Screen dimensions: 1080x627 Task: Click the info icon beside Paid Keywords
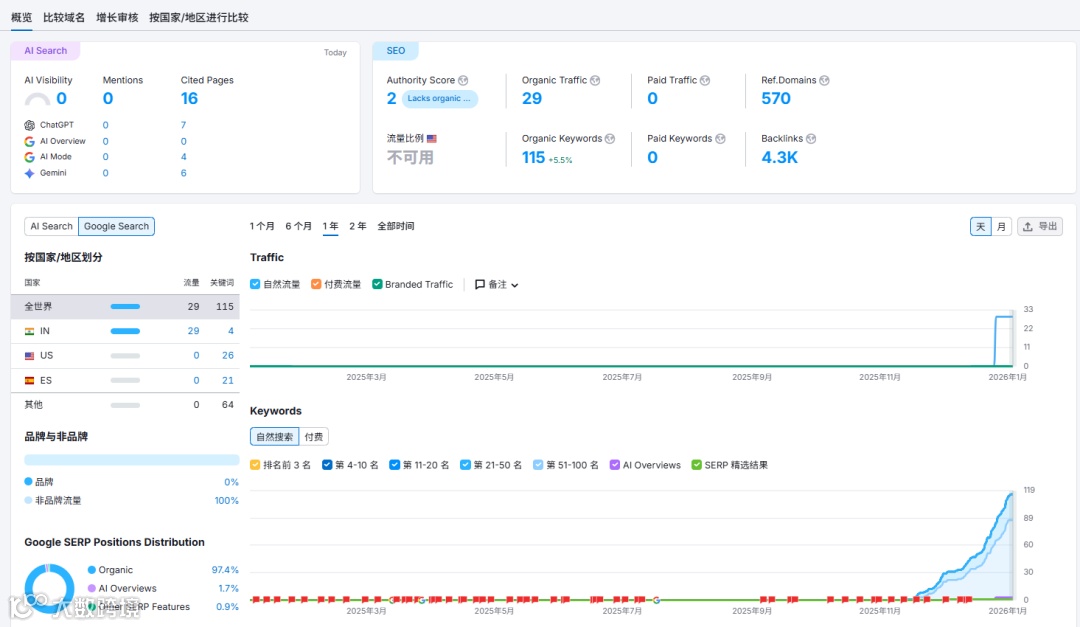[720, 138]
